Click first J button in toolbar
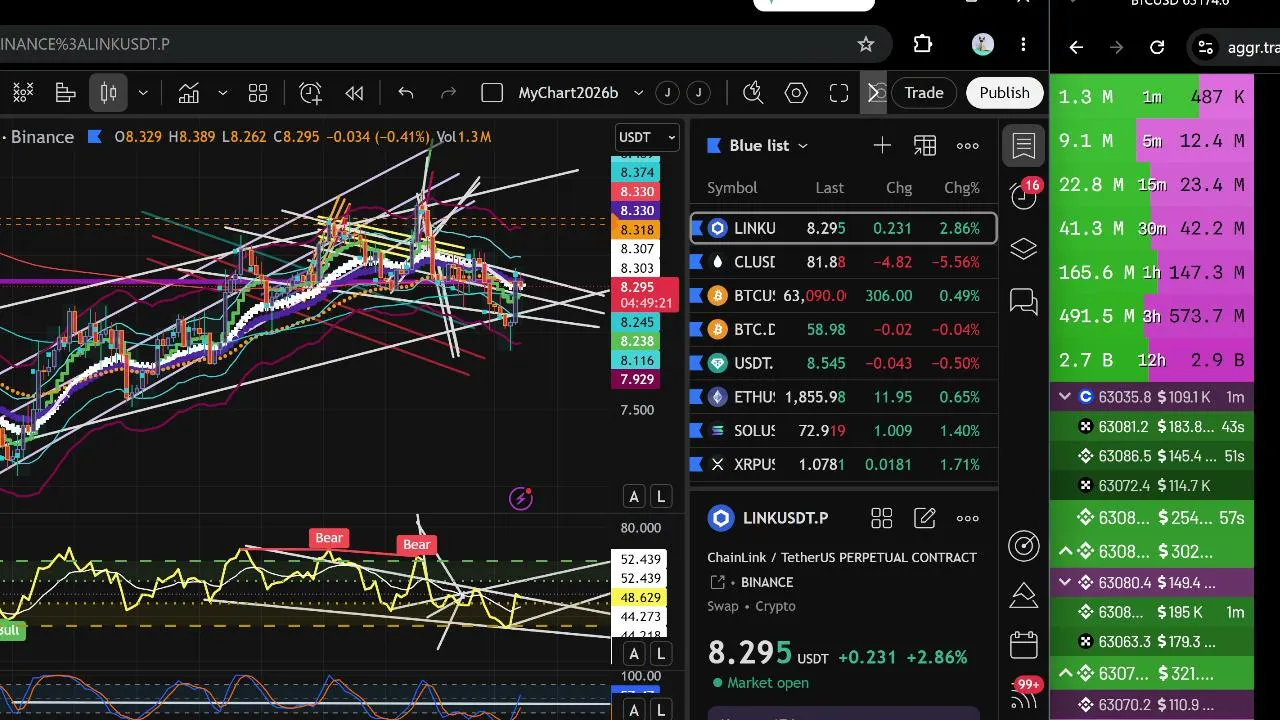 tap(667, 93)
